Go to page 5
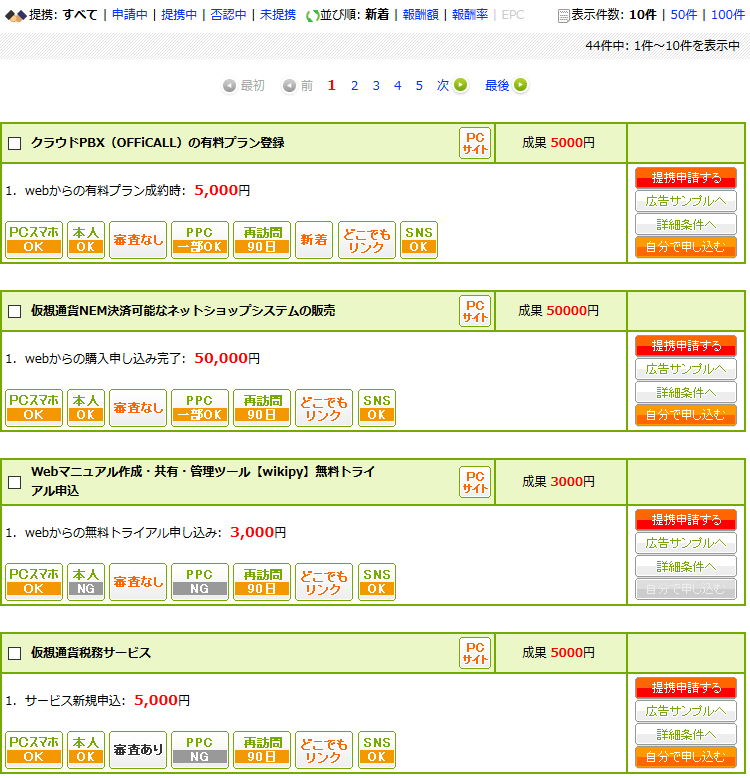The height and width of the screenshot is (778, 750). [x=419, y=86]
